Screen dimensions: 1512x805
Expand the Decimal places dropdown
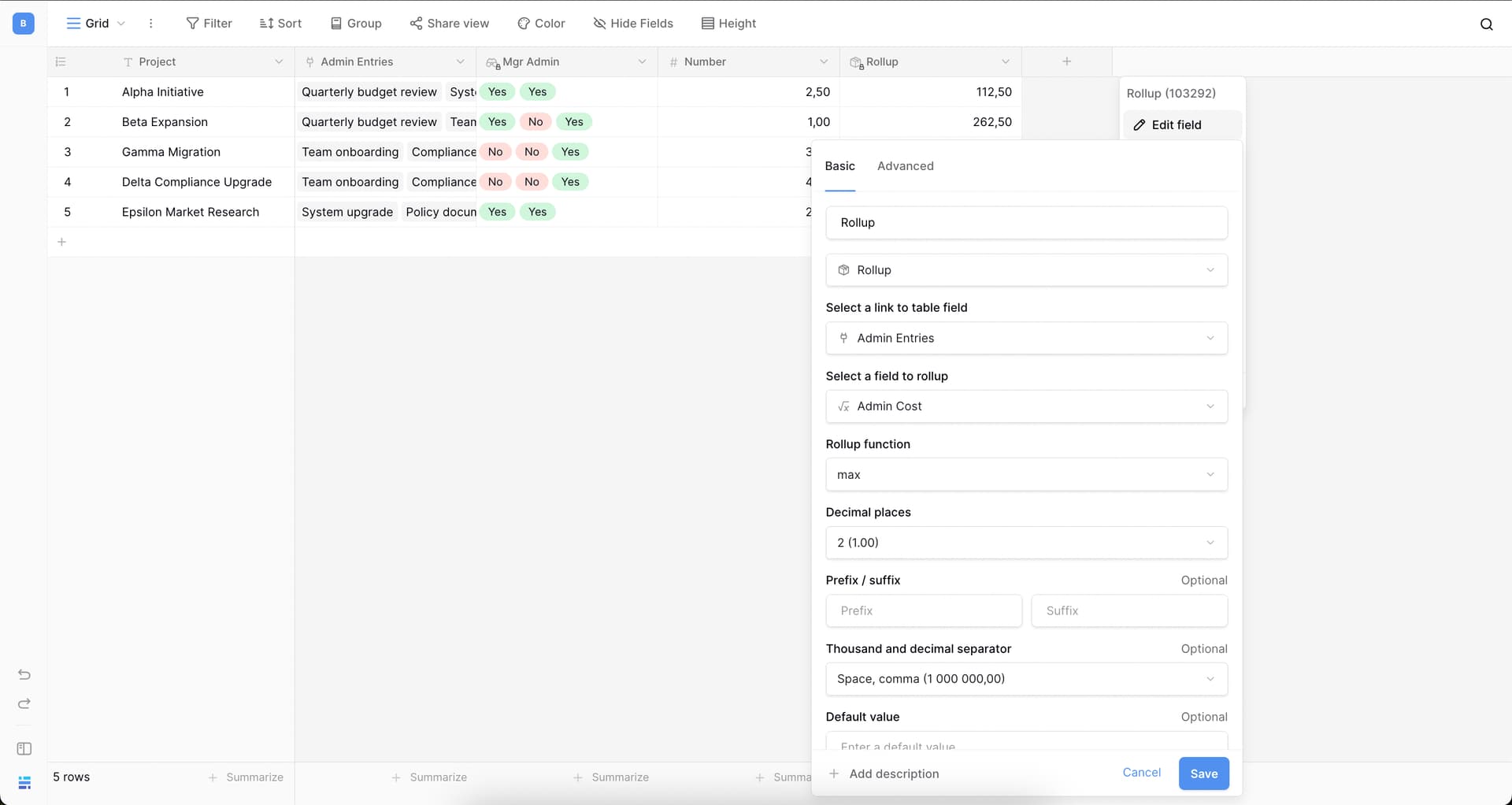tap(1025, 543)
